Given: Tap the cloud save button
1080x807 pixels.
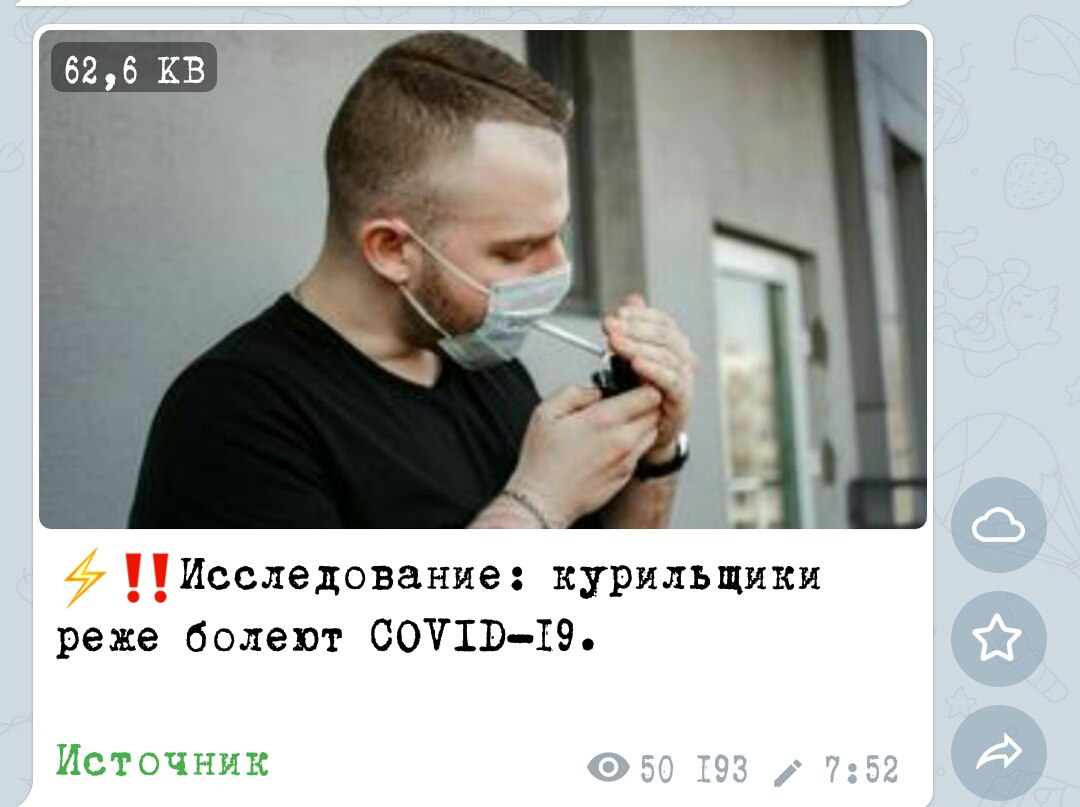Looking at the screenshot, I should click(x=998, y=525).
